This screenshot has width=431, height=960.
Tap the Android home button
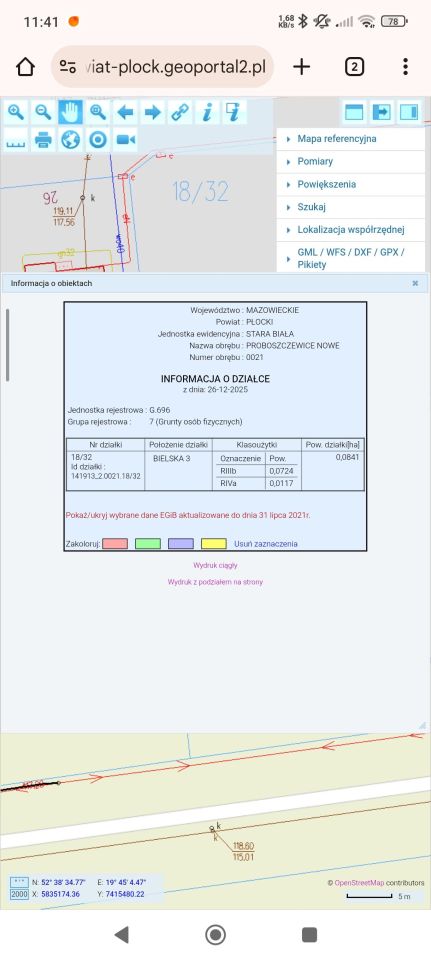tap(216, 934)
